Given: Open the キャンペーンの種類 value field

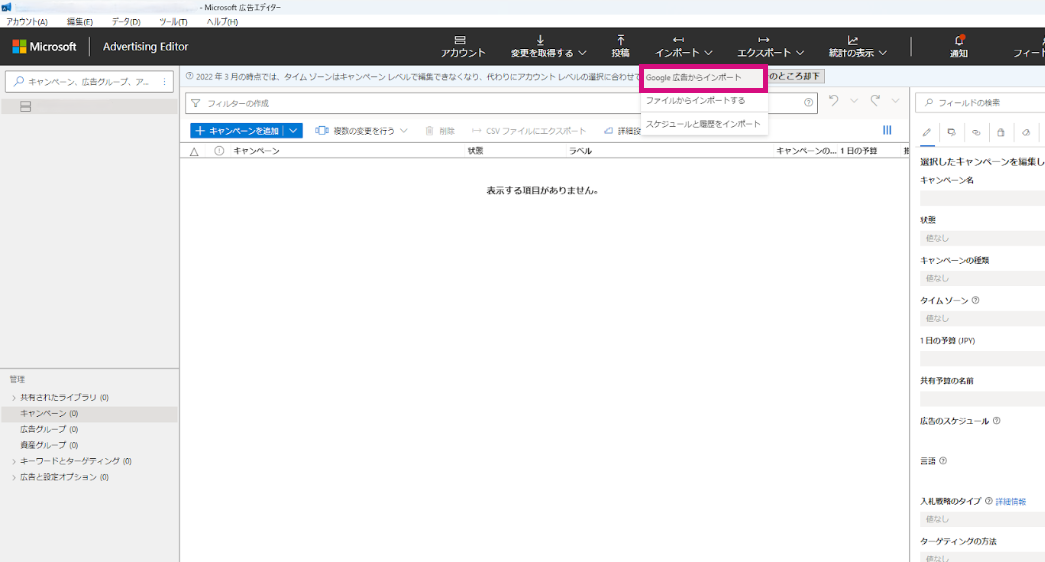Looking at the screenshot, I should click(x=982, y=278).
